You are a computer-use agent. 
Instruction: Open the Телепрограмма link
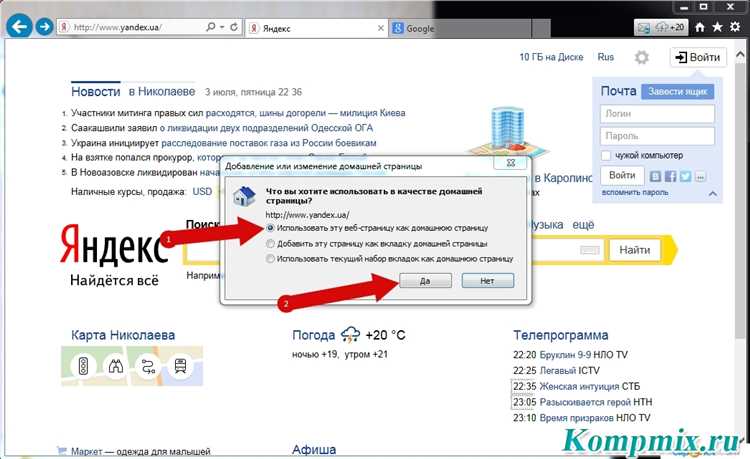561,335
